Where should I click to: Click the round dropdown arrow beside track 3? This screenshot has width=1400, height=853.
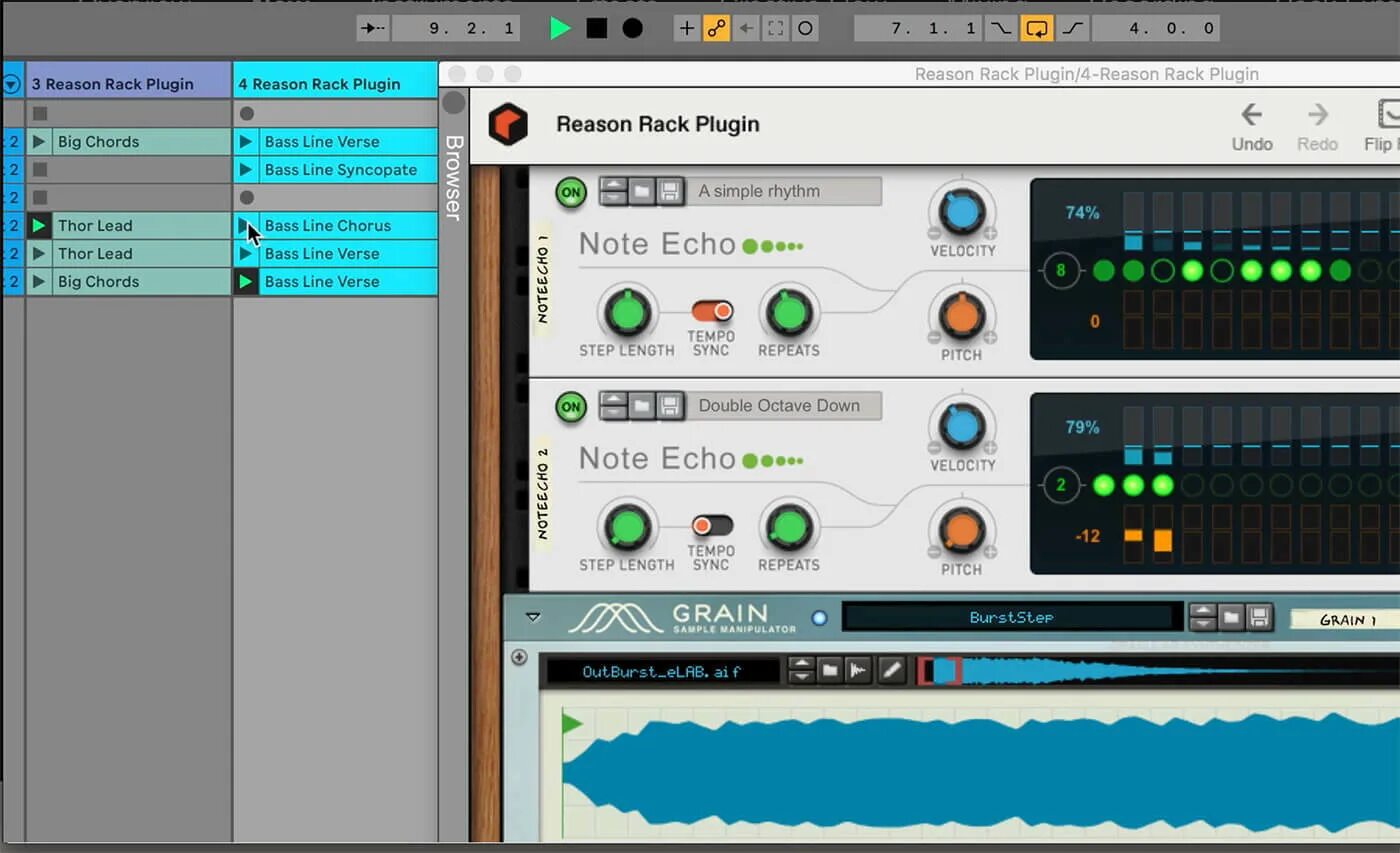pyautogui.click(x=12, y=84)
